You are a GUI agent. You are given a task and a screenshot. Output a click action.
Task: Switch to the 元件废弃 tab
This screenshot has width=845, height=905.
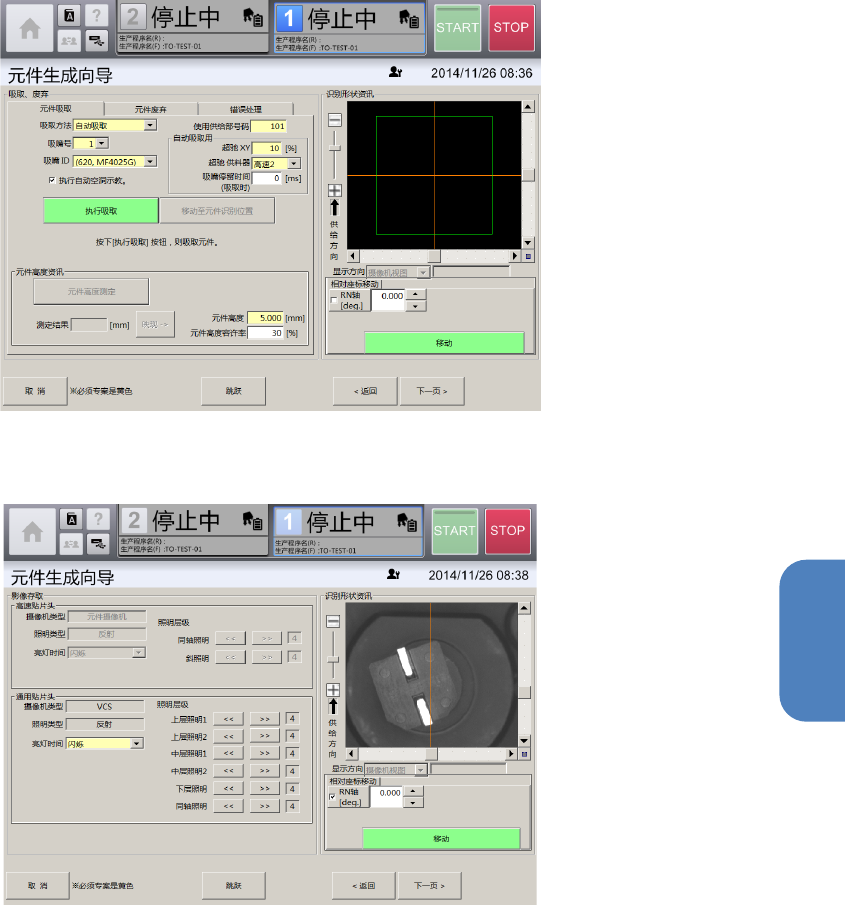[151, 109]
